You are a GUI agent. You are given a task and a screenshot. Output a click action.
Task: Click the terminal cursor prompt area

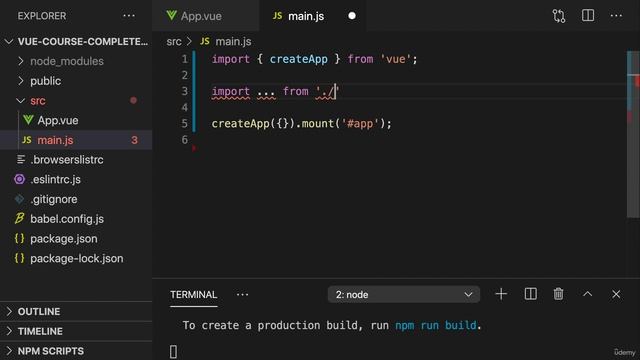(x=173, y=351)
